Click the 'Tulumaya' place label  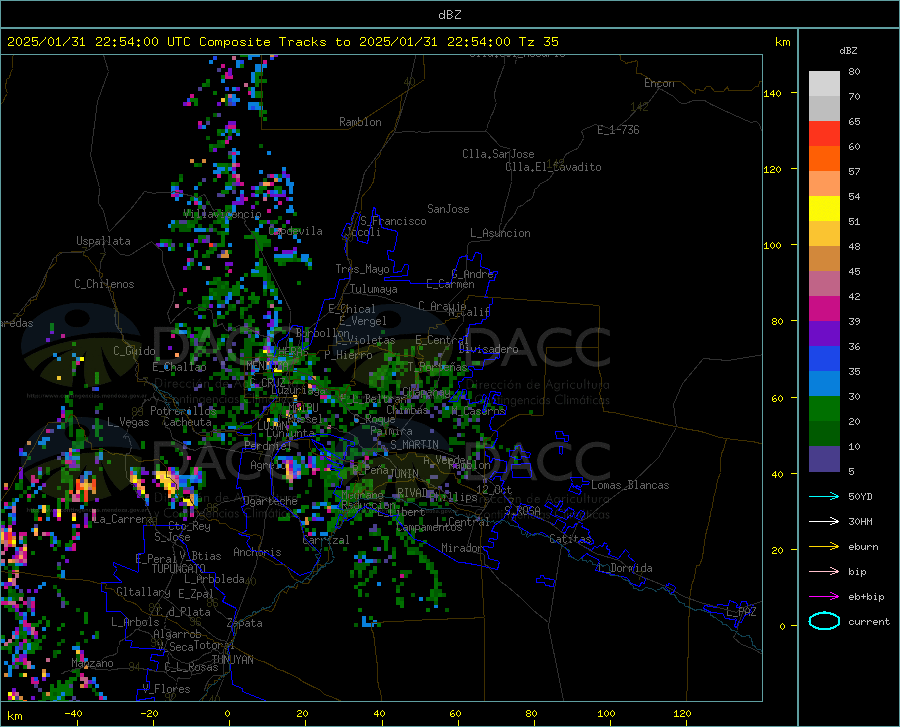(x=374, y=289)
